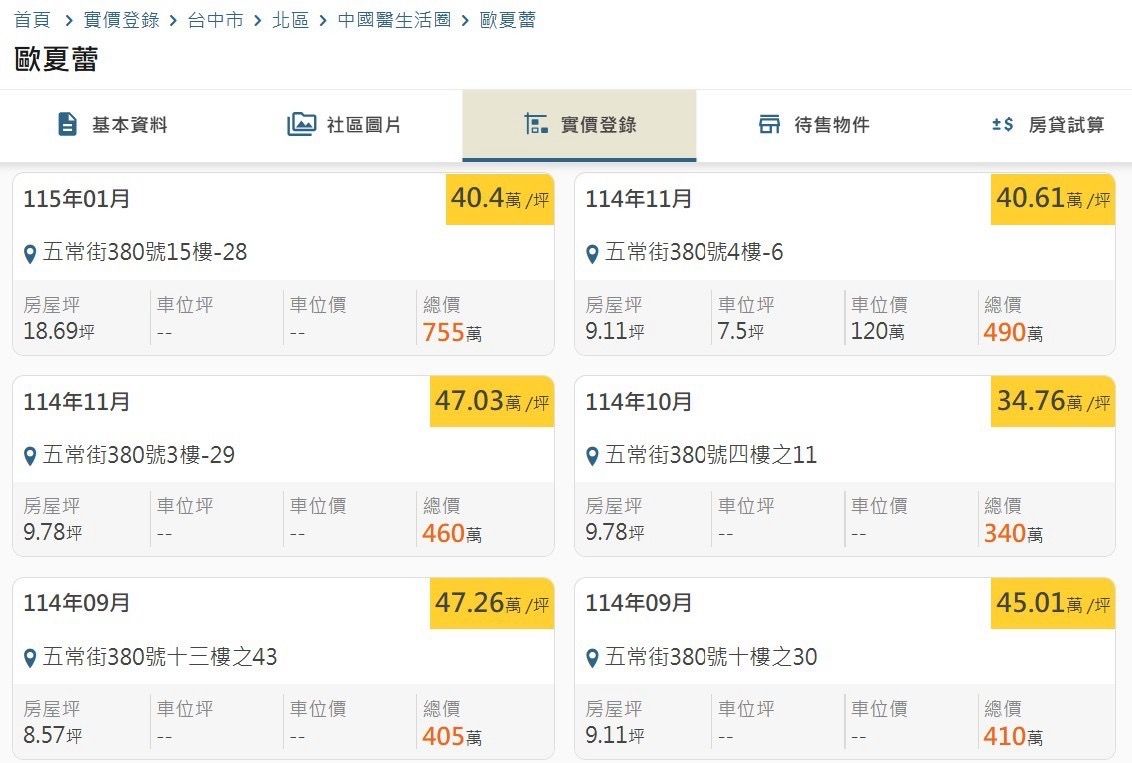This screenshot has width=1132, height=763.
Task: Click the storefront icon beside 待售物件
Action: [x=769, y=125]
